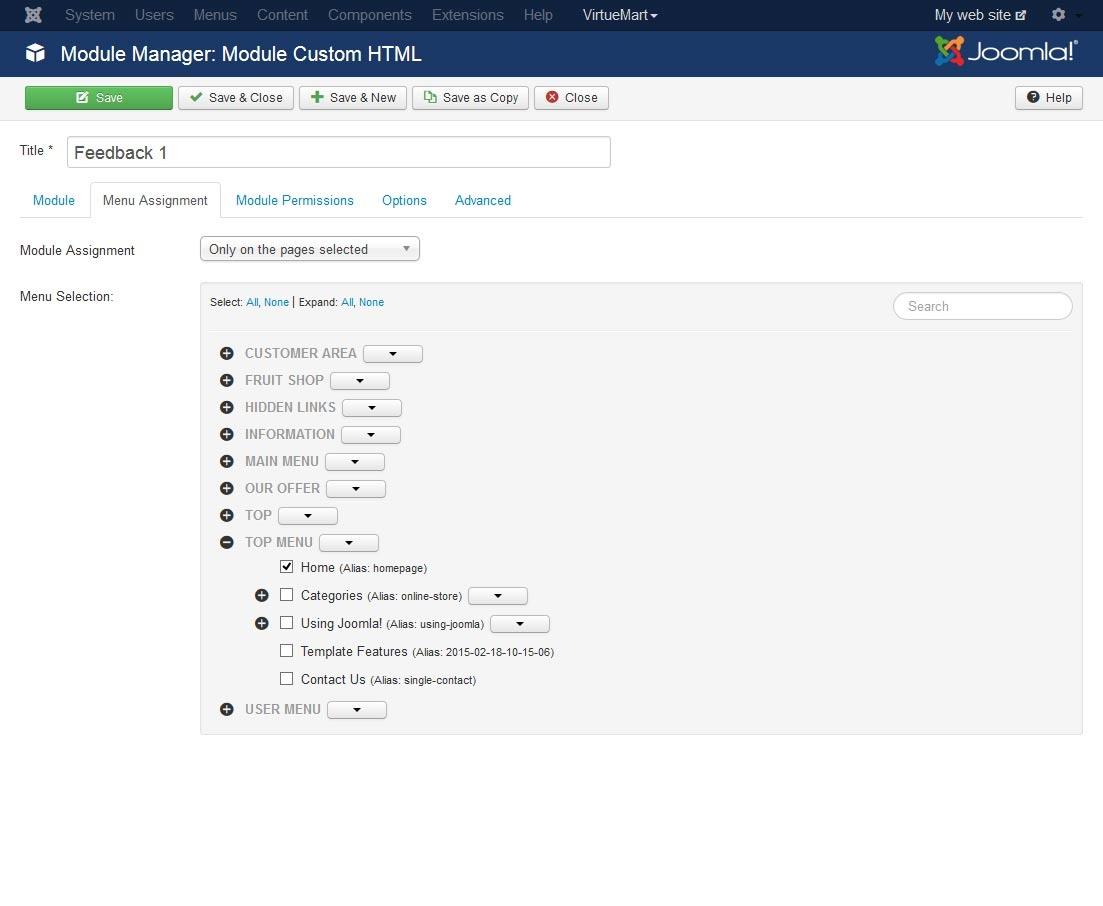1103x906 pixels.
Task: Open the VirtueMart top menu
Action: [x=620, y=15]
